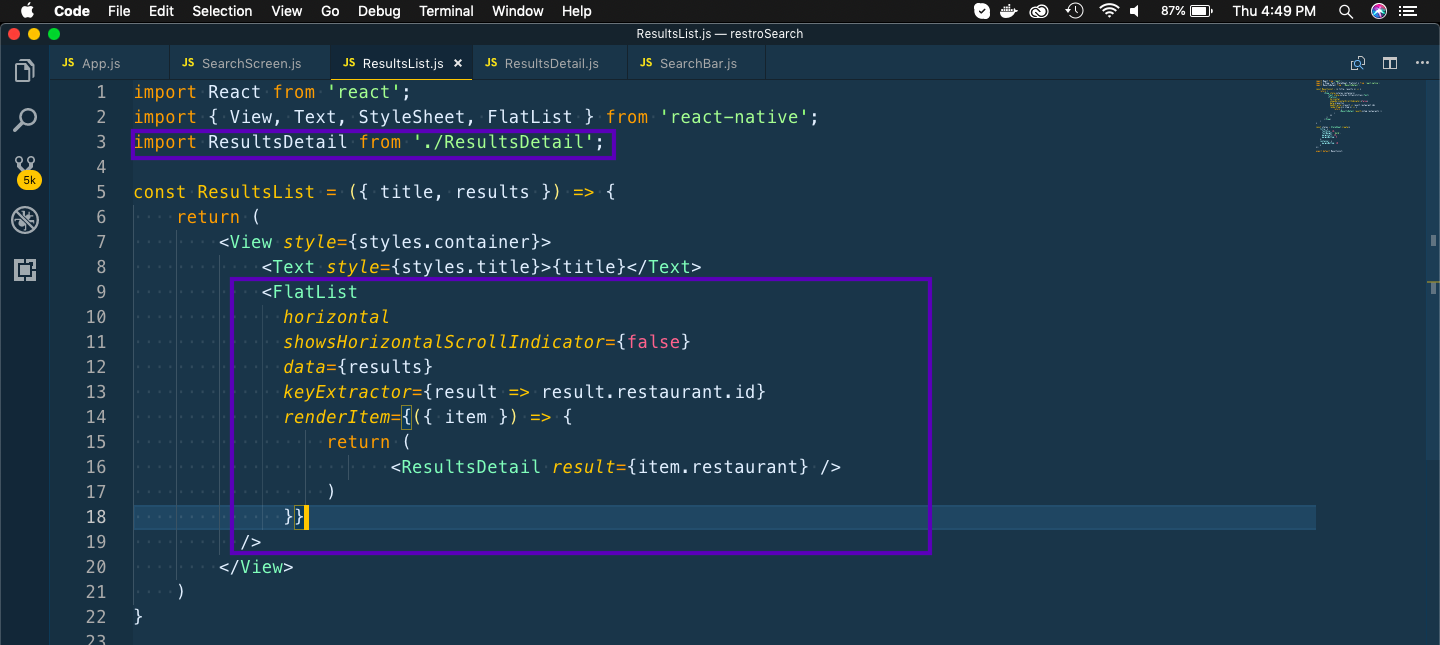Click line number 9 in the gutter
Screen dimensions: 1440x645
pyautogui.click(x=101, y=292)
